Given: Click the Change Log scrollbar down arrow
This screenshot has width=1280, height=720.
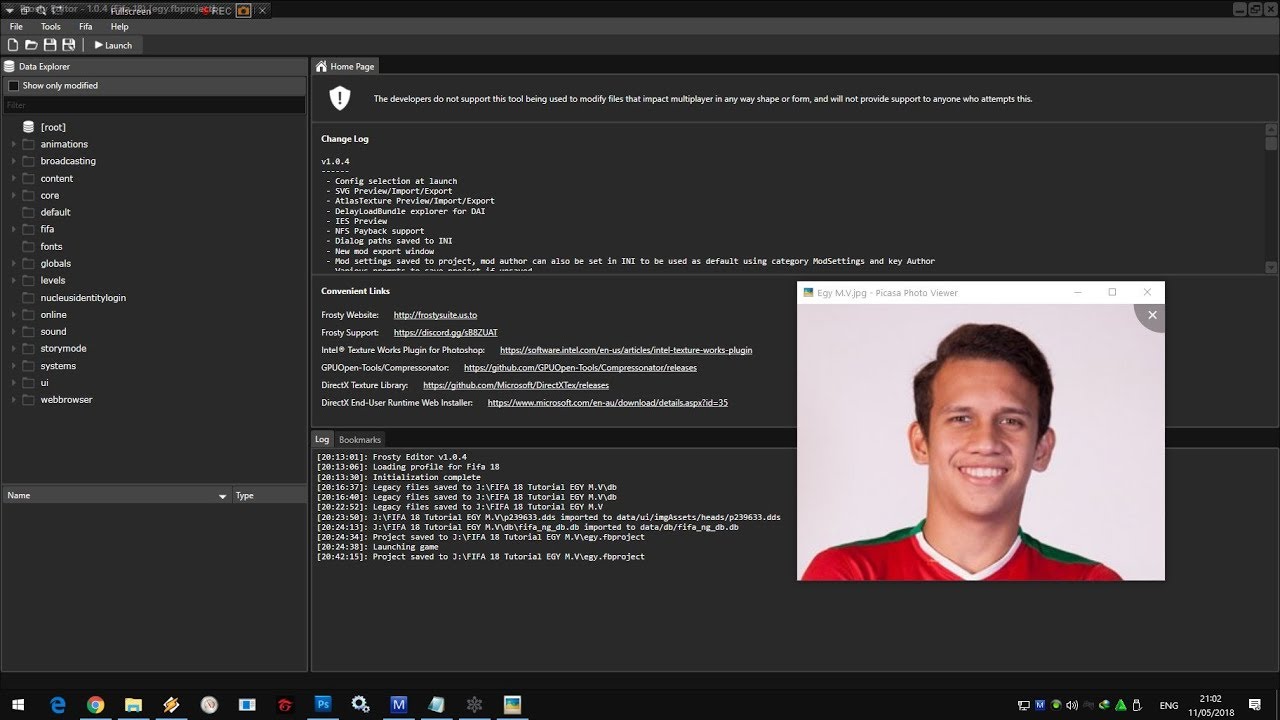Looking at the screenshot, I should tap(1271, 267).
